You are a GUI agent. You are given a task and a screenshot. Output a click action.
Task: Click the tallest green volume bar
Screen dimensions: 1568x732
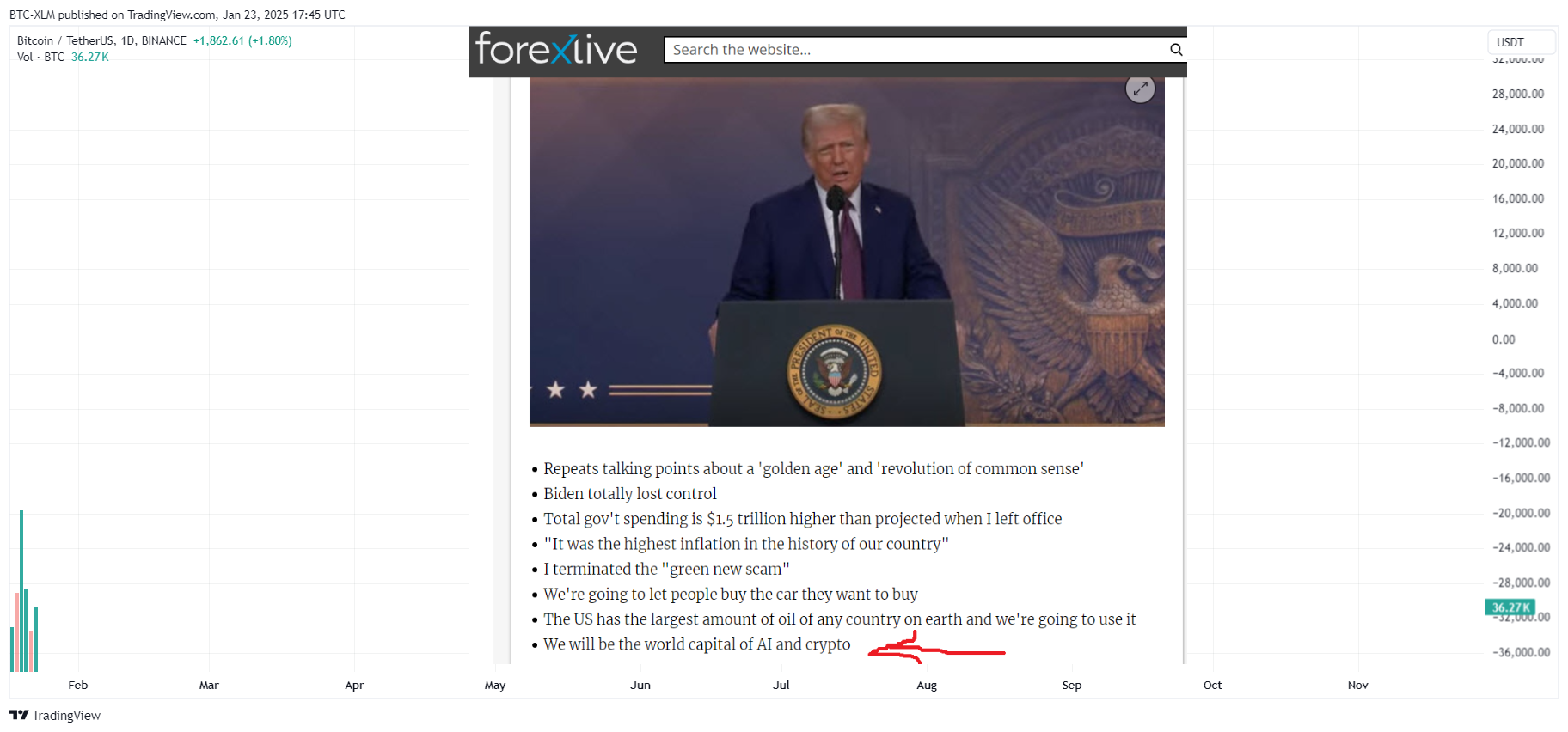pos(21,590)
